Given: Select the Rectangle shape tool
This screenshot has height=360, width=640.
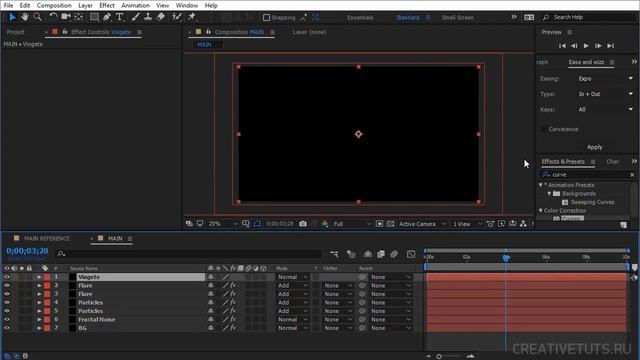Looking at the screenshot, I should (x=94, y=17).
